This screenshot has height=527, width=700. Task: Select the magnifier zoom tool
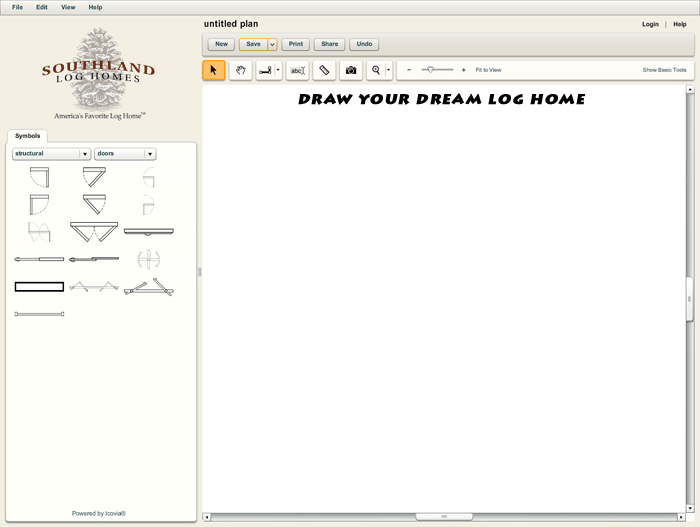click(376, 70)
